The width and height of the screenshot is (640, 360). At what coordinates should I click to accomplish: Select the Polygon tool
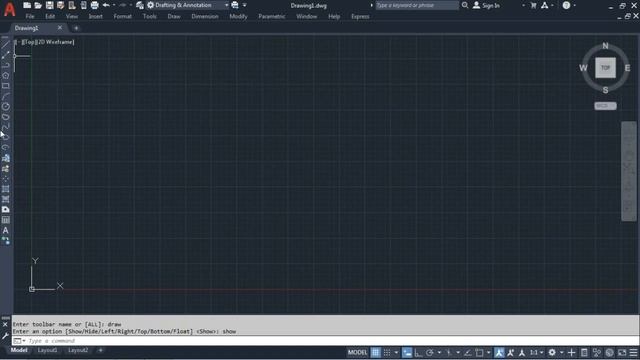pos(5,76)
